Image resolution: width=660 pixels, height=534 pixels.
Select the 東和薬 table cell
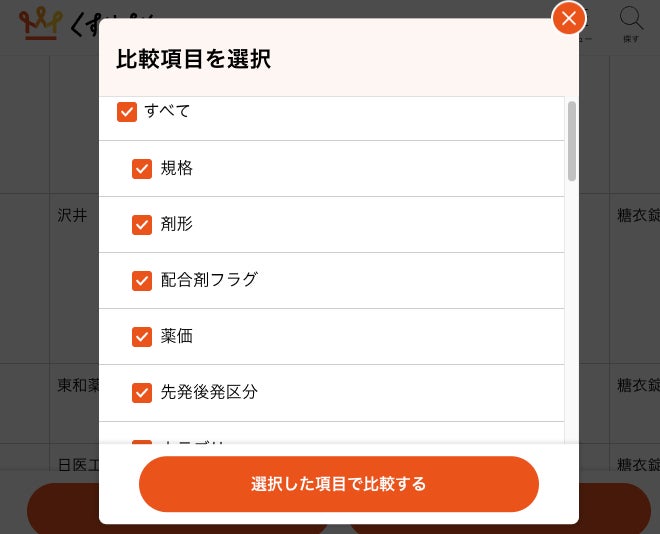pyautogui.click(x=77, y=385)
